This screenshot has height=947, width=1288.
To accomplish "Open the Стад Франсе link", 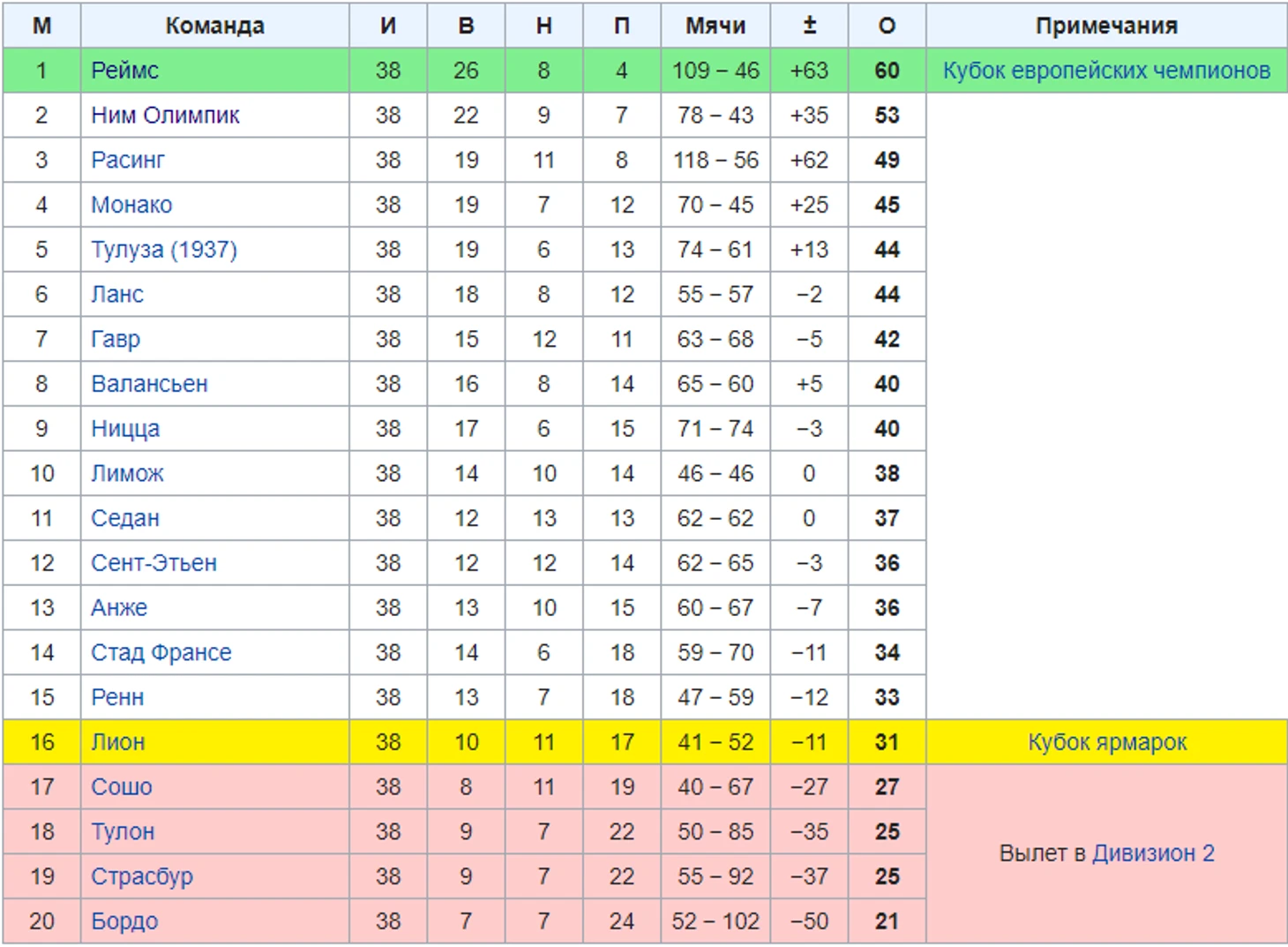I will 161,653.
